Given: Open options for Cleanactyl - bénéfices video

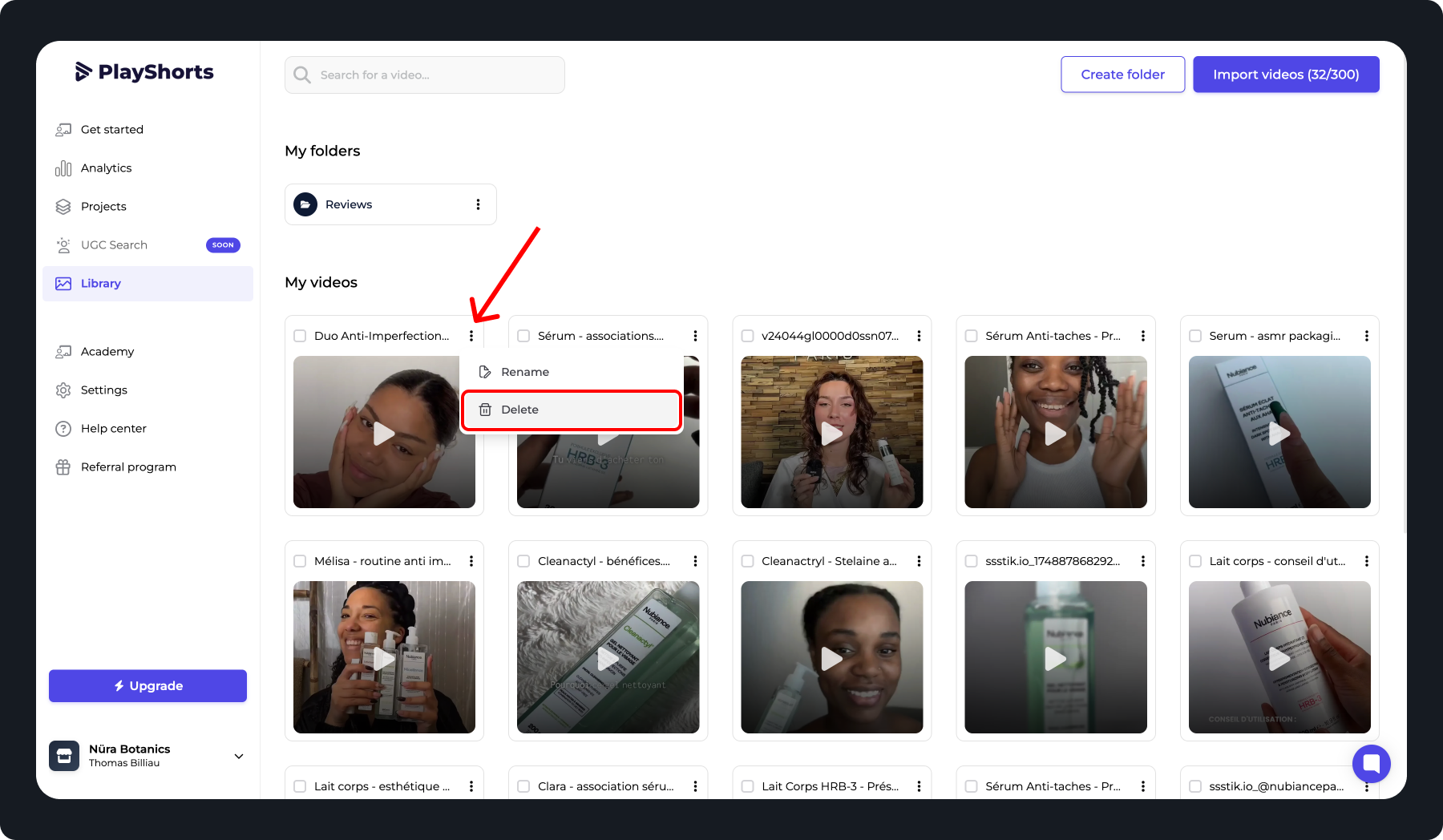Looking at the screenshot, I should [x=695, y=561].
